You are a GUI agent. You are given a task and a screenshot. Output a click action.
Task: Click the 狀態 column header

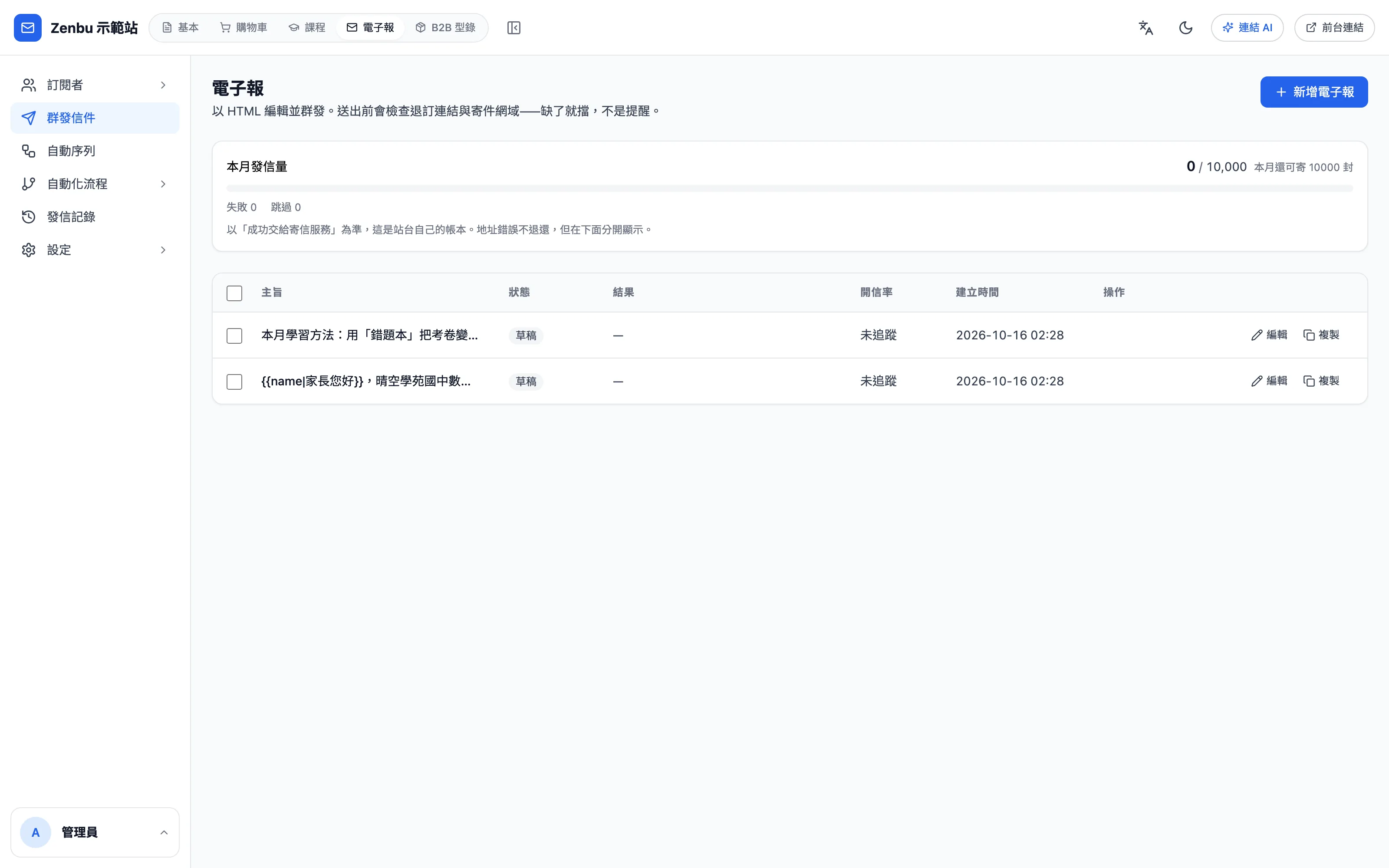(519, 292)
